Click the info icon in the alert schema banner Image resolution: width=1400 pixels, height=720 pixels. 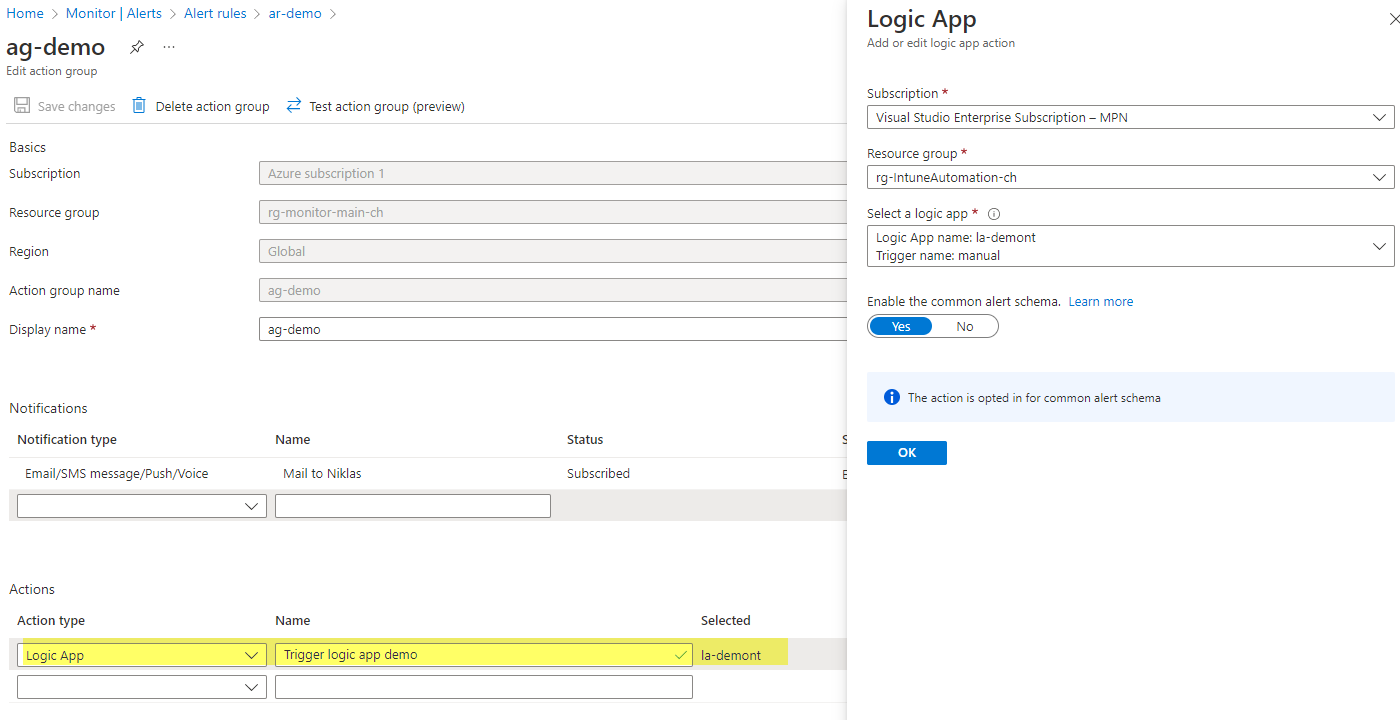tap(891, 396)
